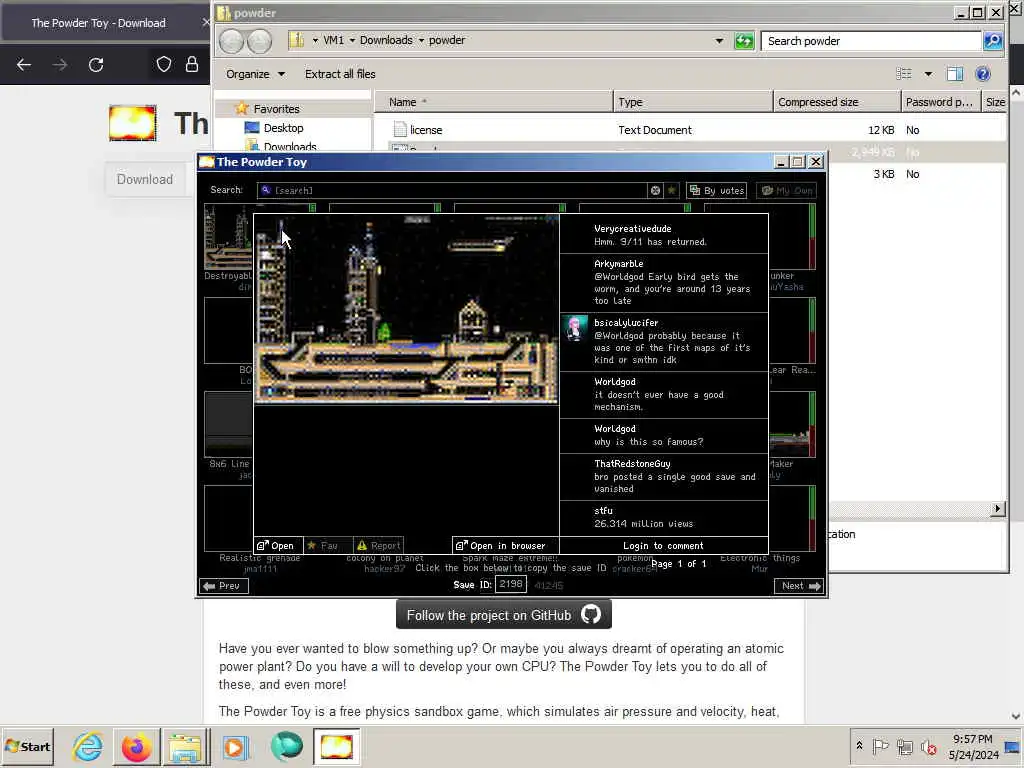Click Open in browser button

pos(505,545)
